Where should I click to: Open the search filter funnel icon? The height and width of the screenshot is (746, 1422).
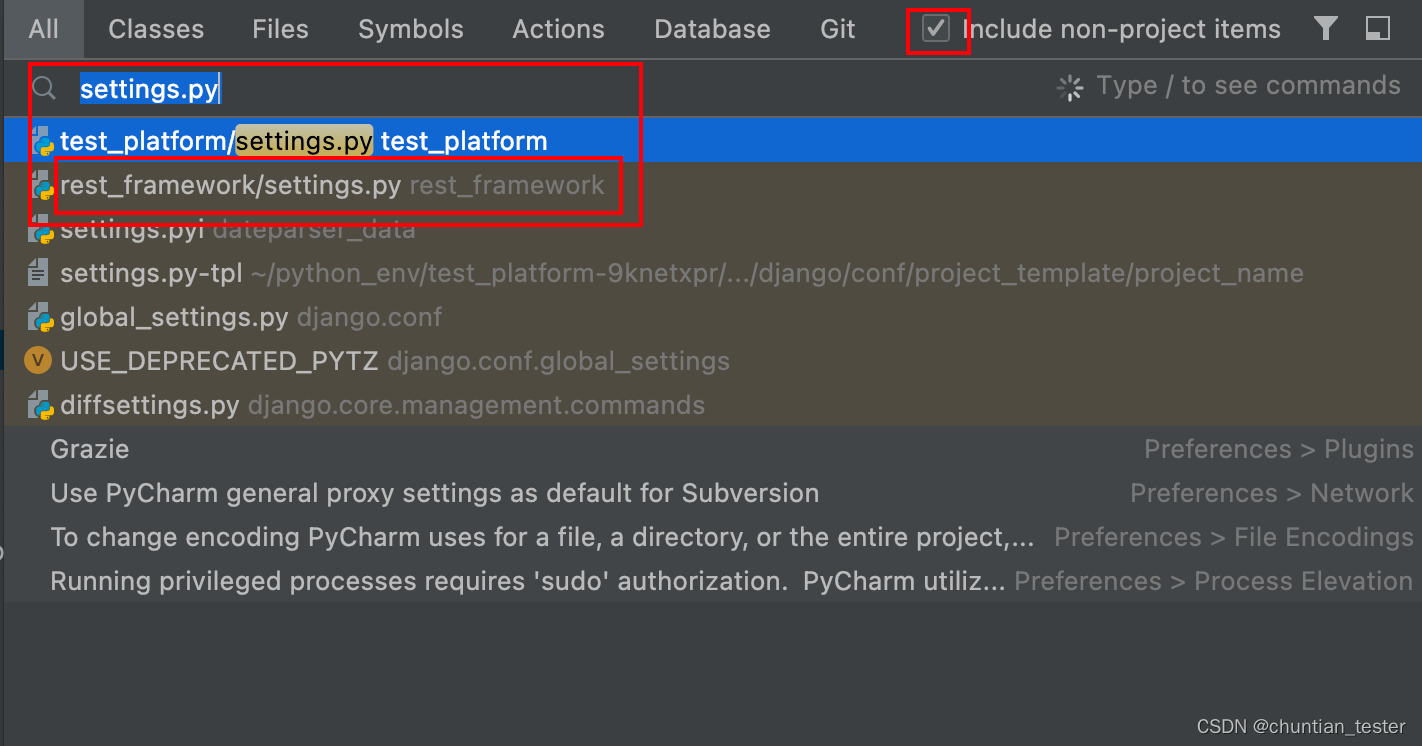pos(1325,29)
